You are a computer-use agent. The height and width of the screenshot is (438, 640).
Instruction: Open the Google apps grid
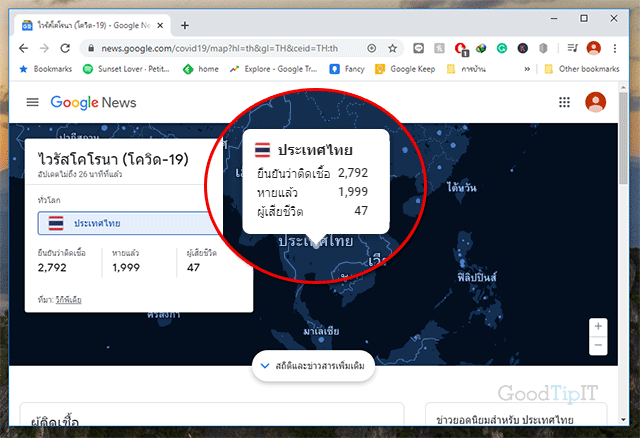pos(564,102)
